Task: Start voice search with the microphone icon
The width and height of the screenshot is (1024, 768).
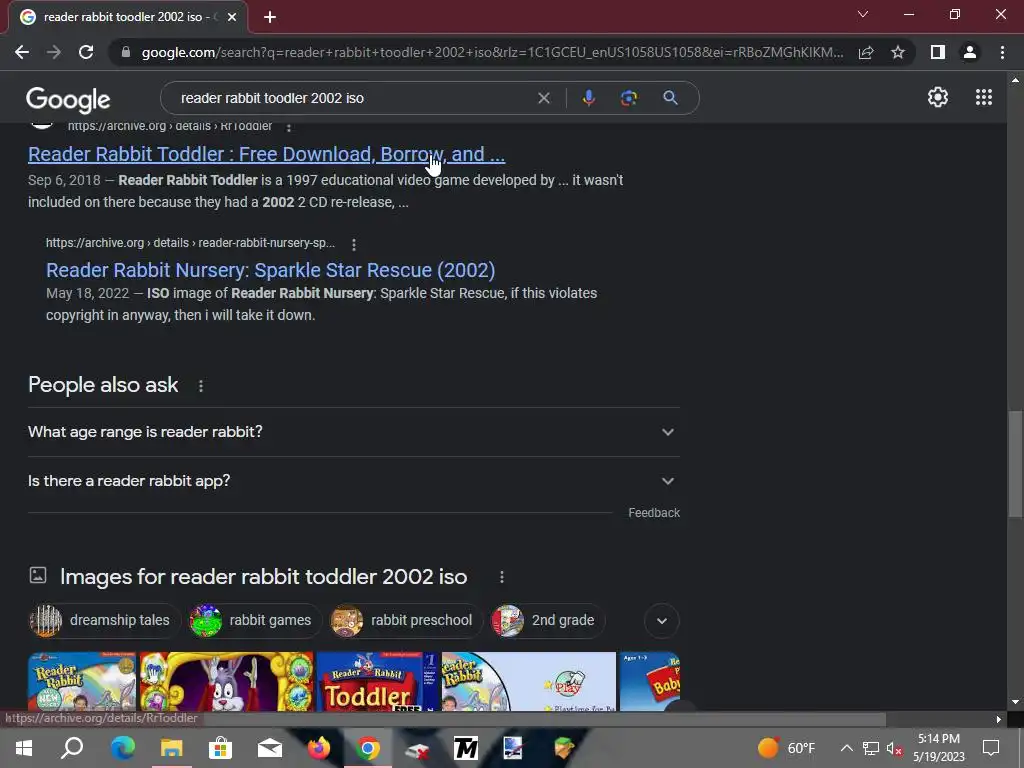Action: coord(588,98)
